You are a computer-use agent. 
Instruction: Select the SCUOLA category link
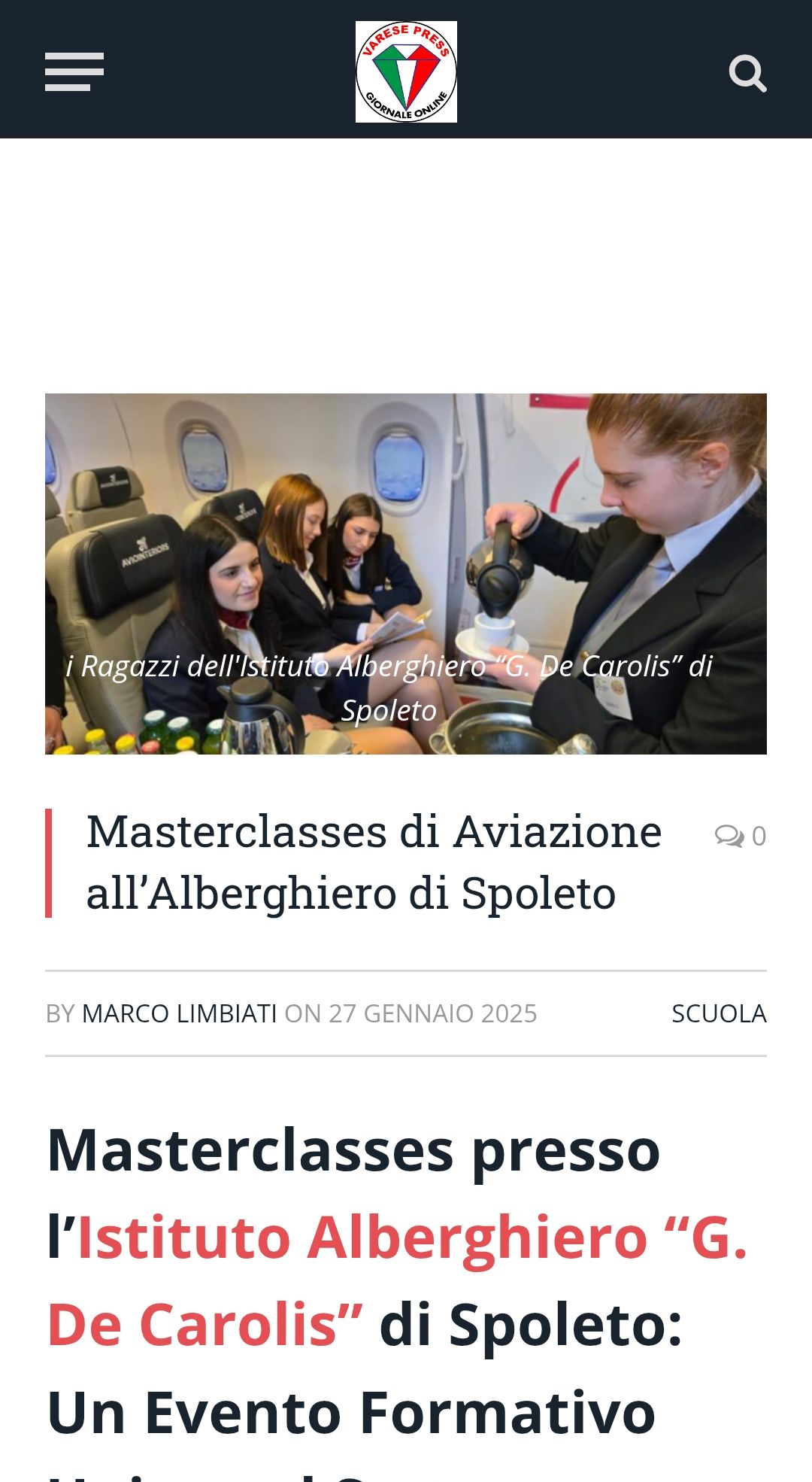point(719,1013)
